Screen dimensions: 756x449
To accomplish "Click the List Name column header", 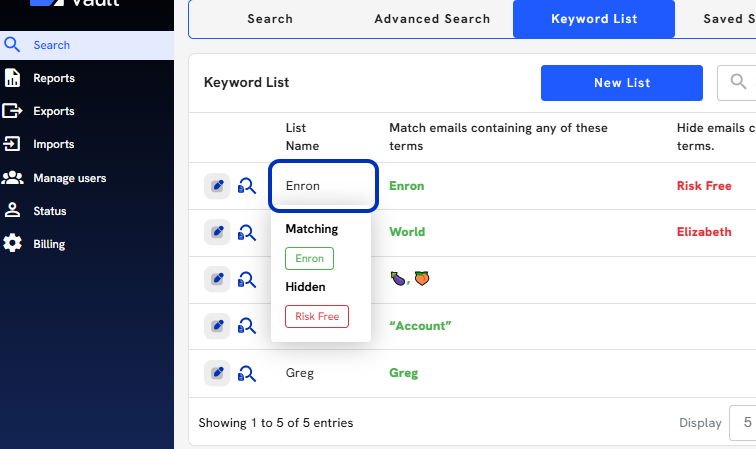I will coord(302,137).
